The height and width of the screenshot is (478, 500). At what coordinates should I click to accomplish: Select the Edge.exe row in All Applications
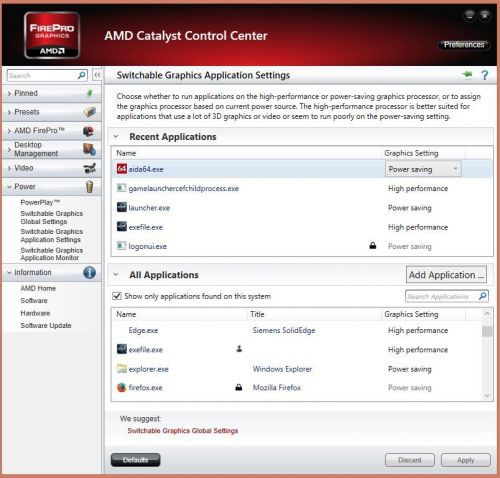click(297, 330)
